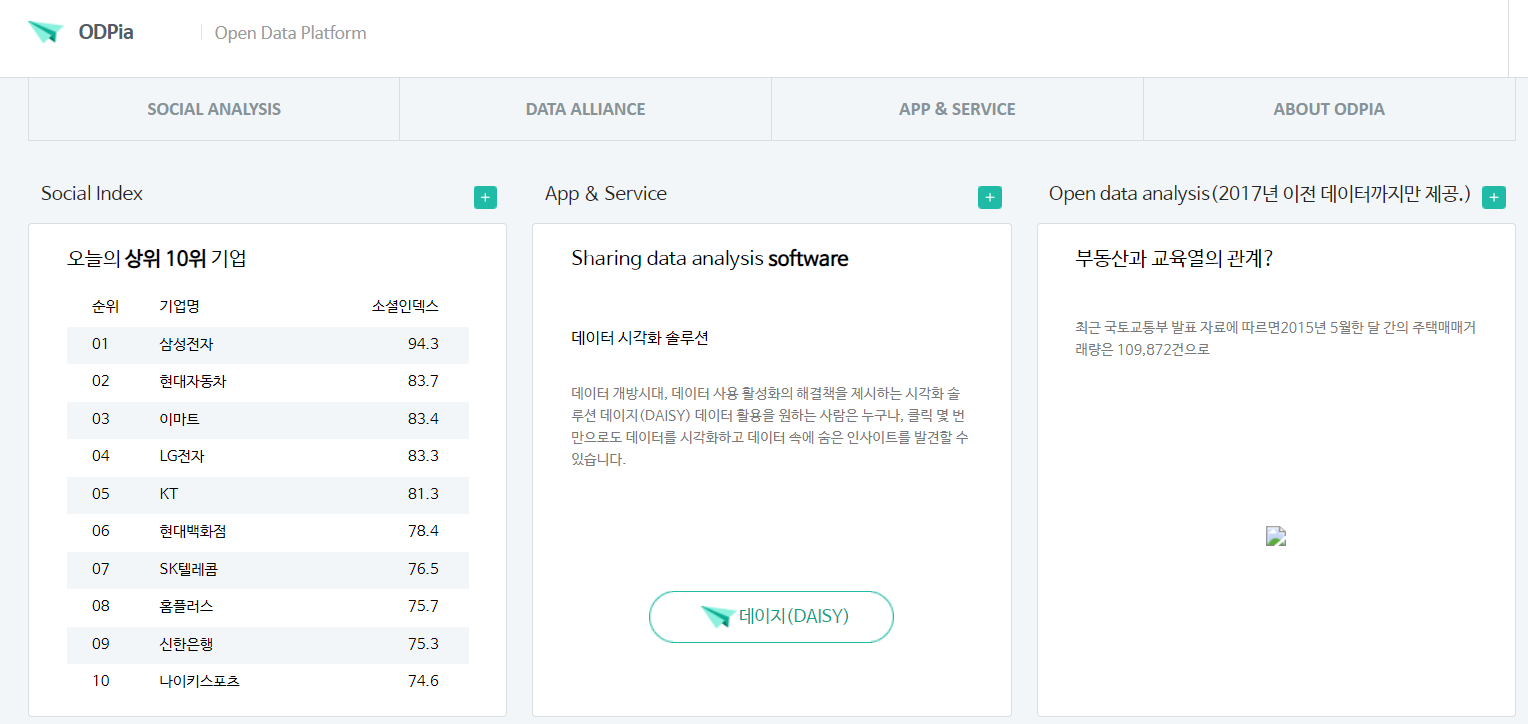
Task: Select the 신한은행 company name
Action: point(186,643)
